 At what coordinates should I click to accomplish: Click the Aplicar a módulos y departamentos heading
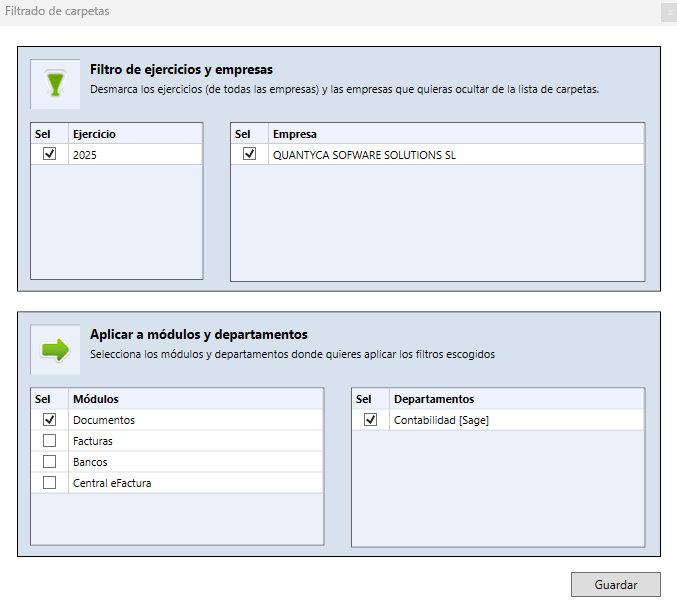(199, 335)
